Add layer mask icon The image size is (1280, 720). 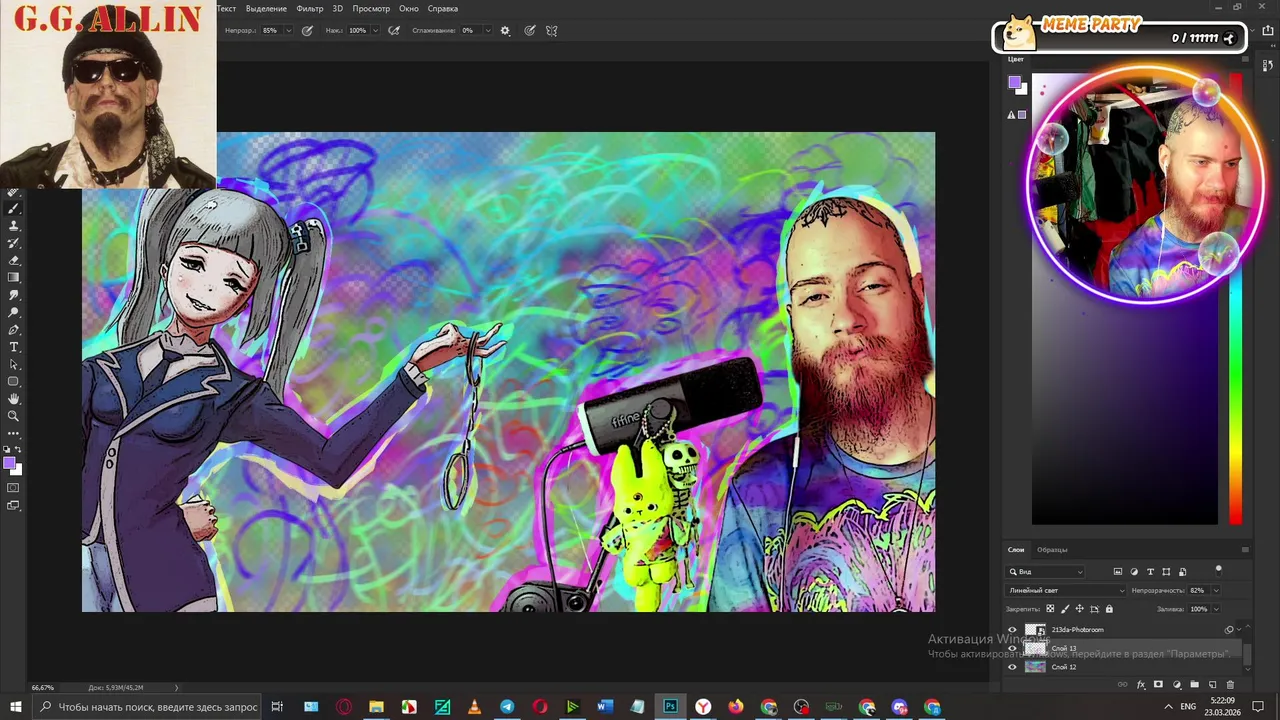pos(1158,684)
